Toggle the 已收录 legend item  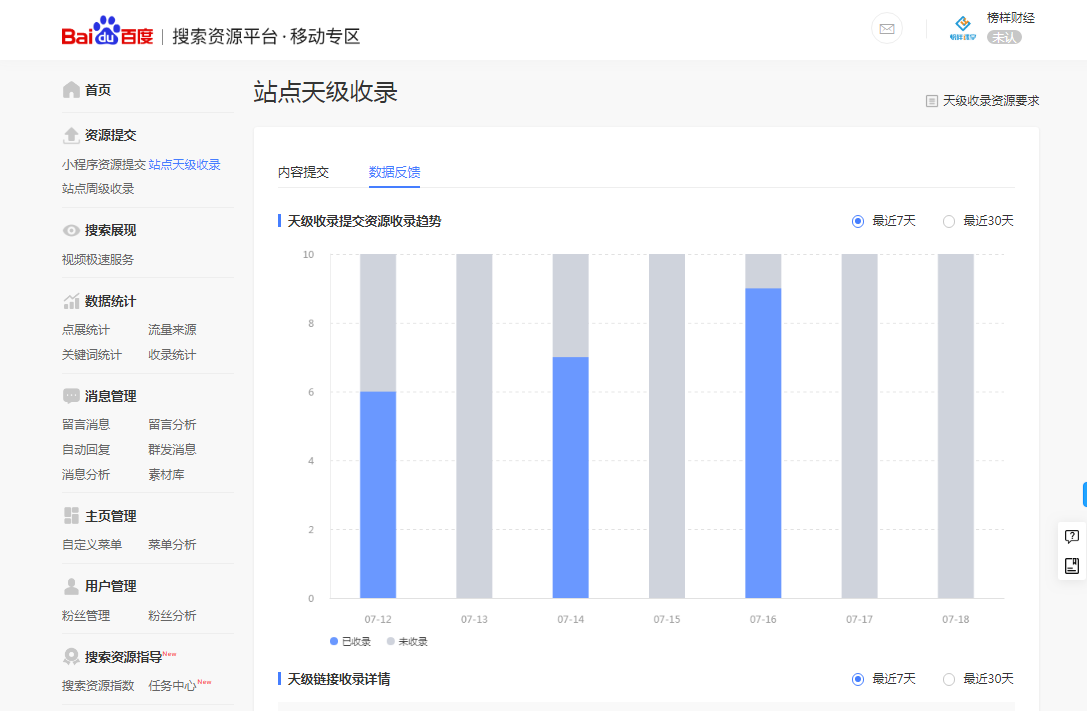point(350,641)
